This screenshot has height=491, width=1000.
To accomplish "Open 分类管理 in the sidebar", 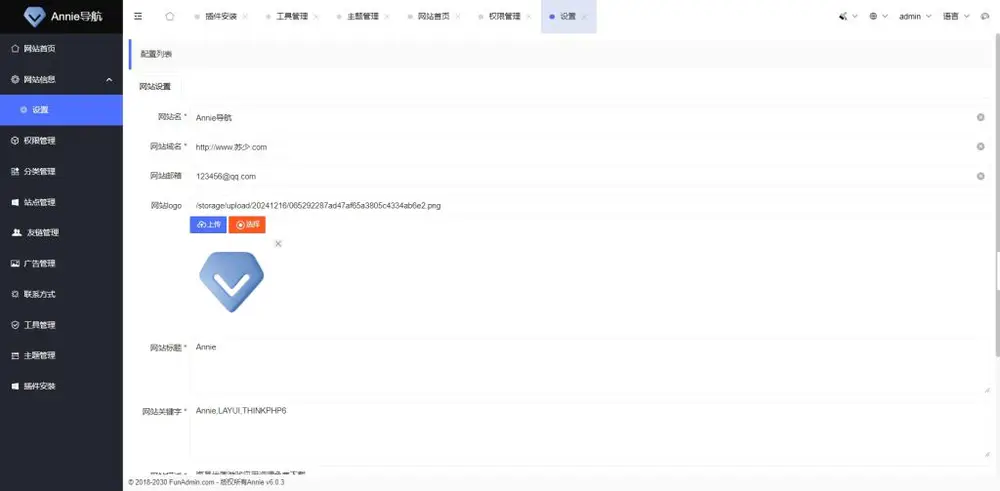I will coord(61,172).
